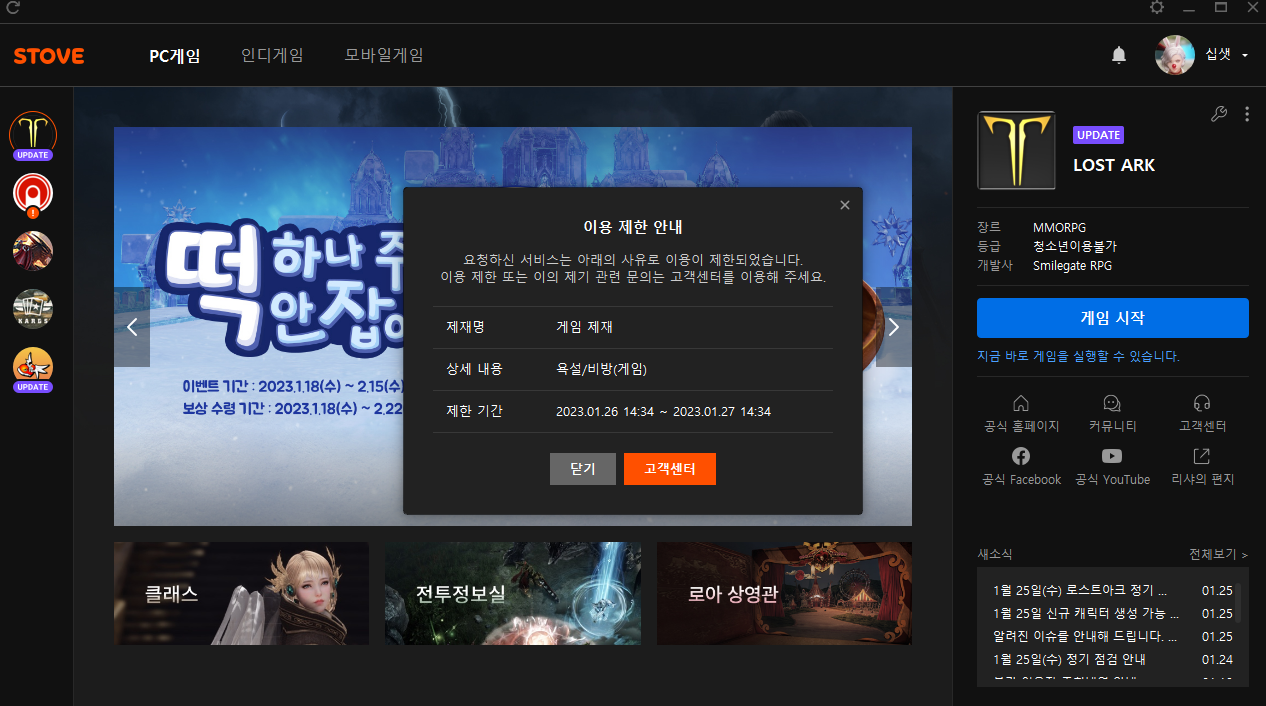The width and height of the screenshot is (1266, 706).
Task: Click the news list scrollbar
Action: pos(1239,603)
